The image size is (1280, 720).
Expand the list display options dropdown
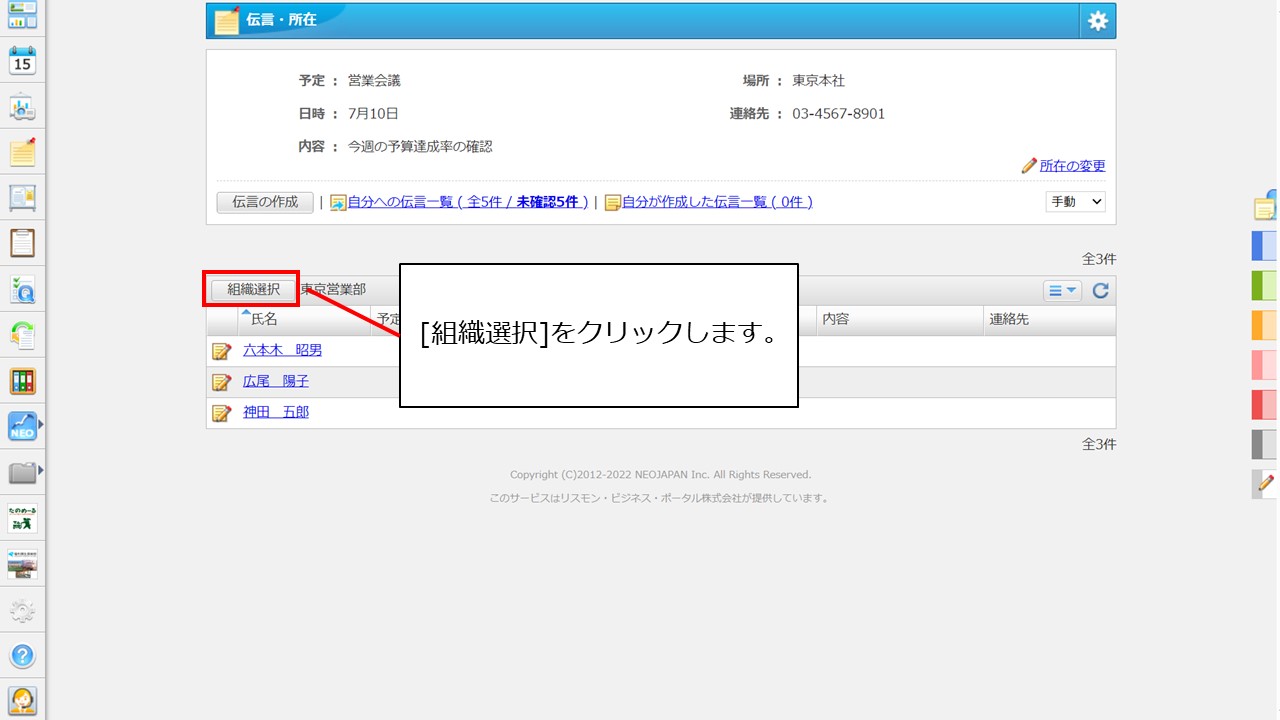tap(1062, 291)
